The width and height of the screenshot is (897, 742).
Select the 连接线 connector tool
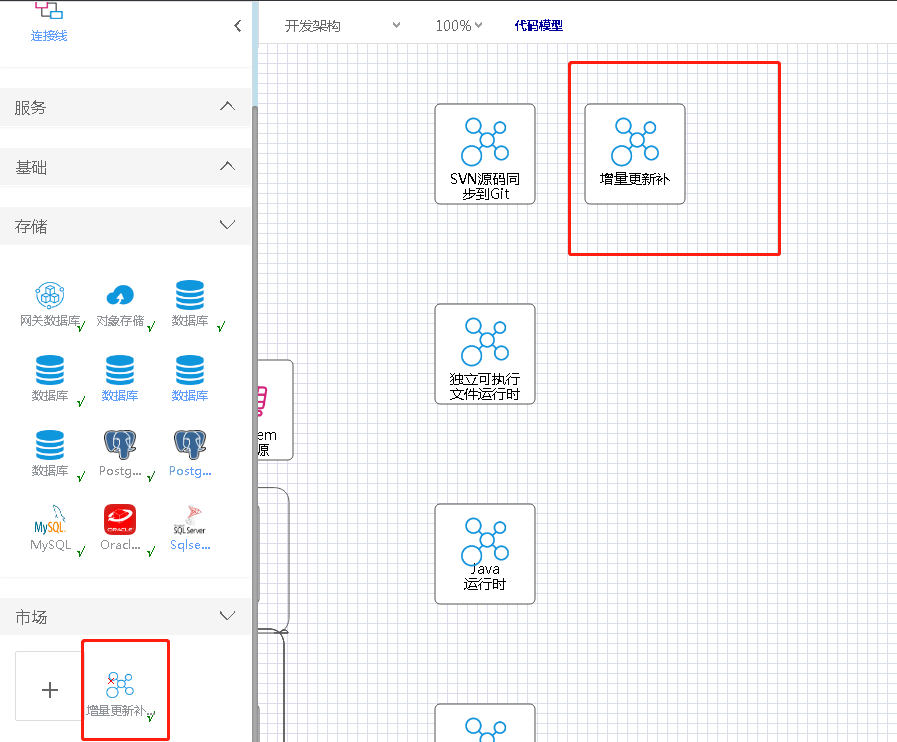48,20
